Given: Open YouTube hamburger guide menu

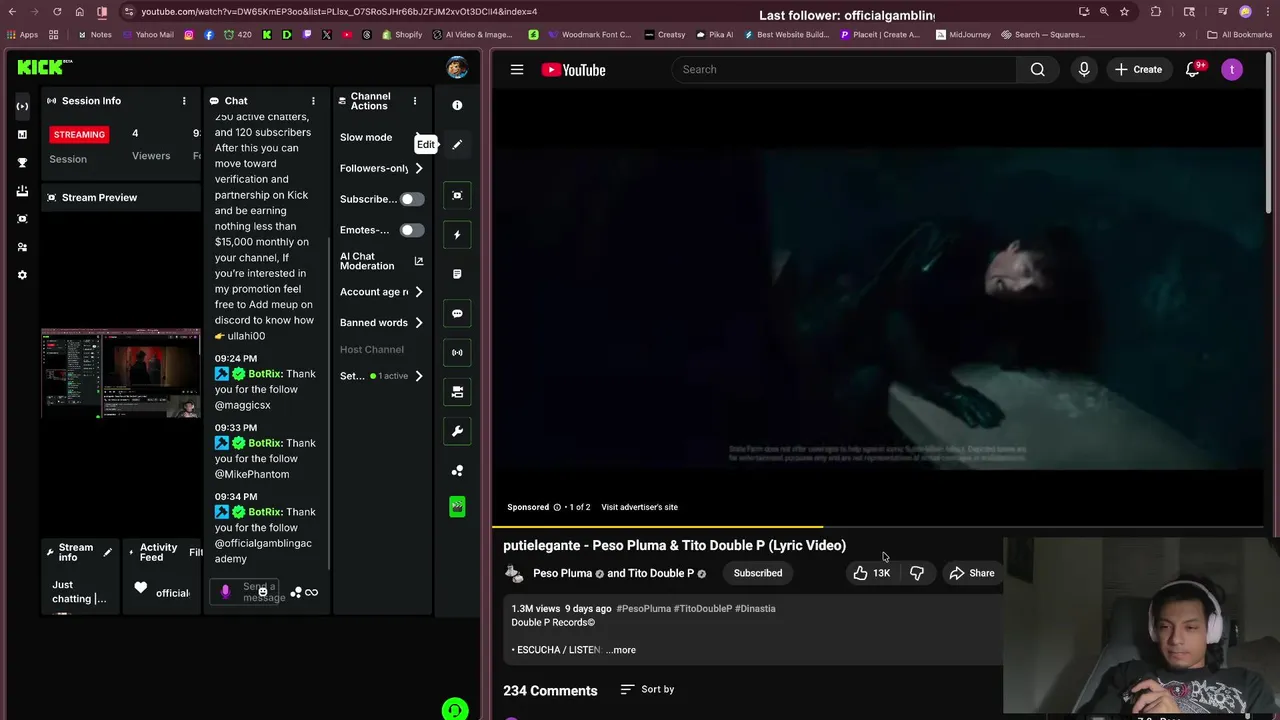Looking at the screenshot, I should coord(517,70).
